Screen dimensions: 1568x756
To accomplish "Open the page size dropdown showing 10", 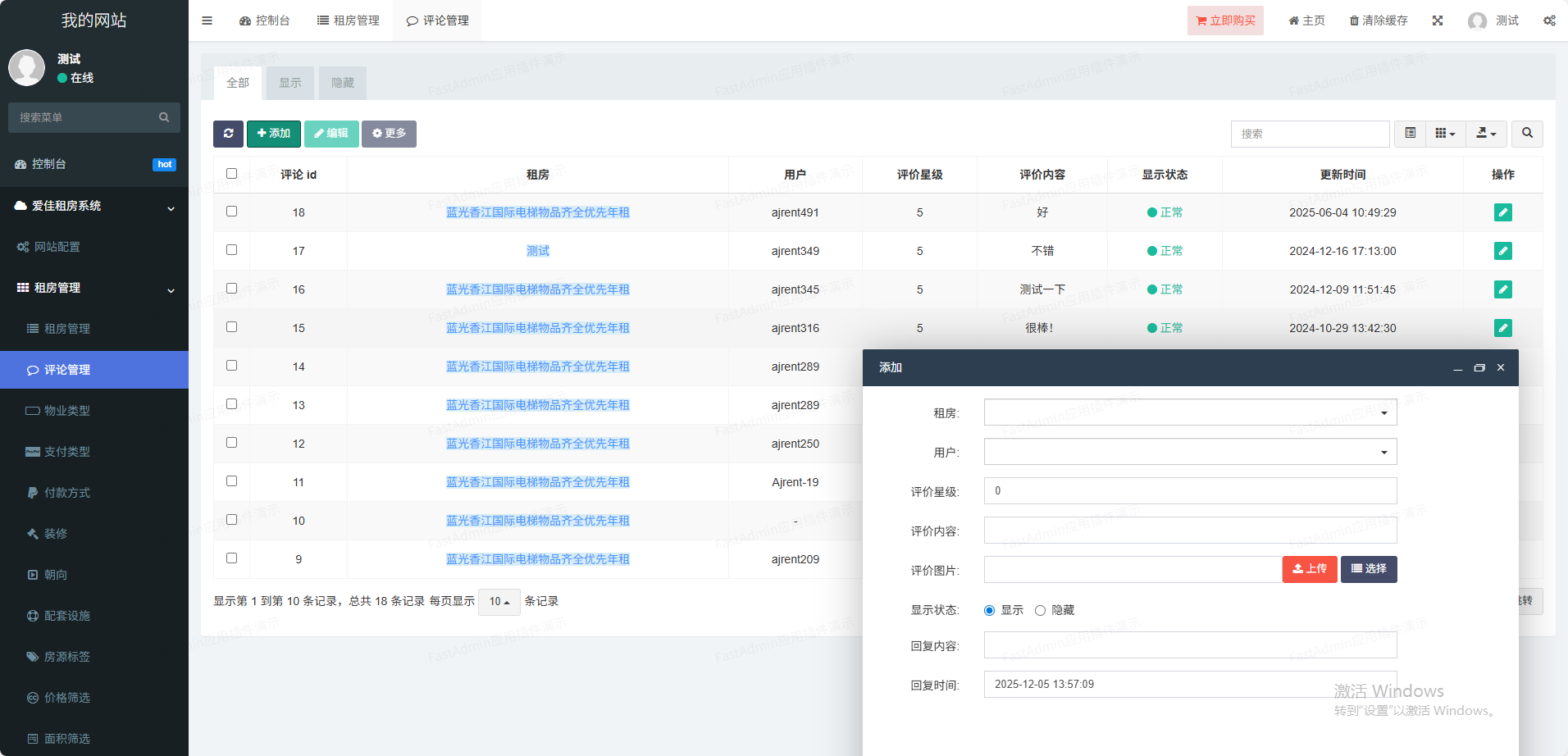I will pyautogui.click(x=499, y=602).
